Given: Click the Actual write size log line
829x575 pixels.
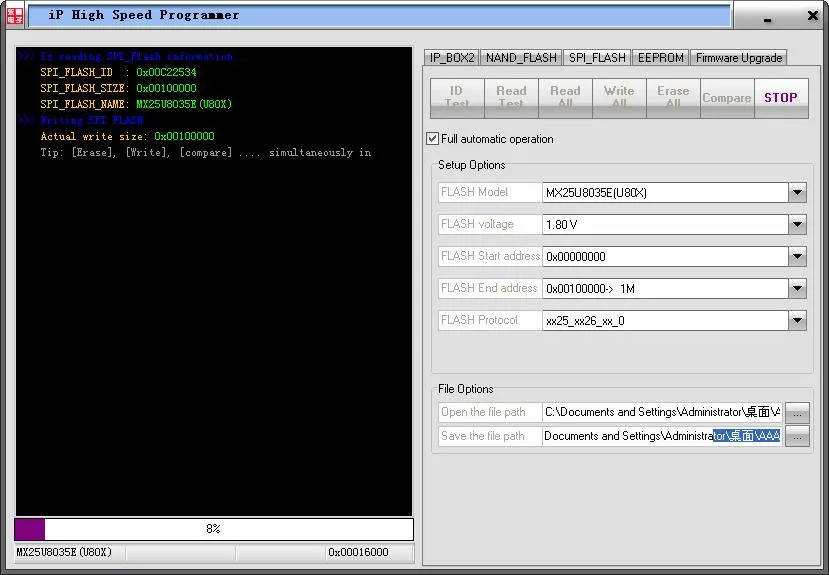Looking at the screenshot, I should (127, 136).
